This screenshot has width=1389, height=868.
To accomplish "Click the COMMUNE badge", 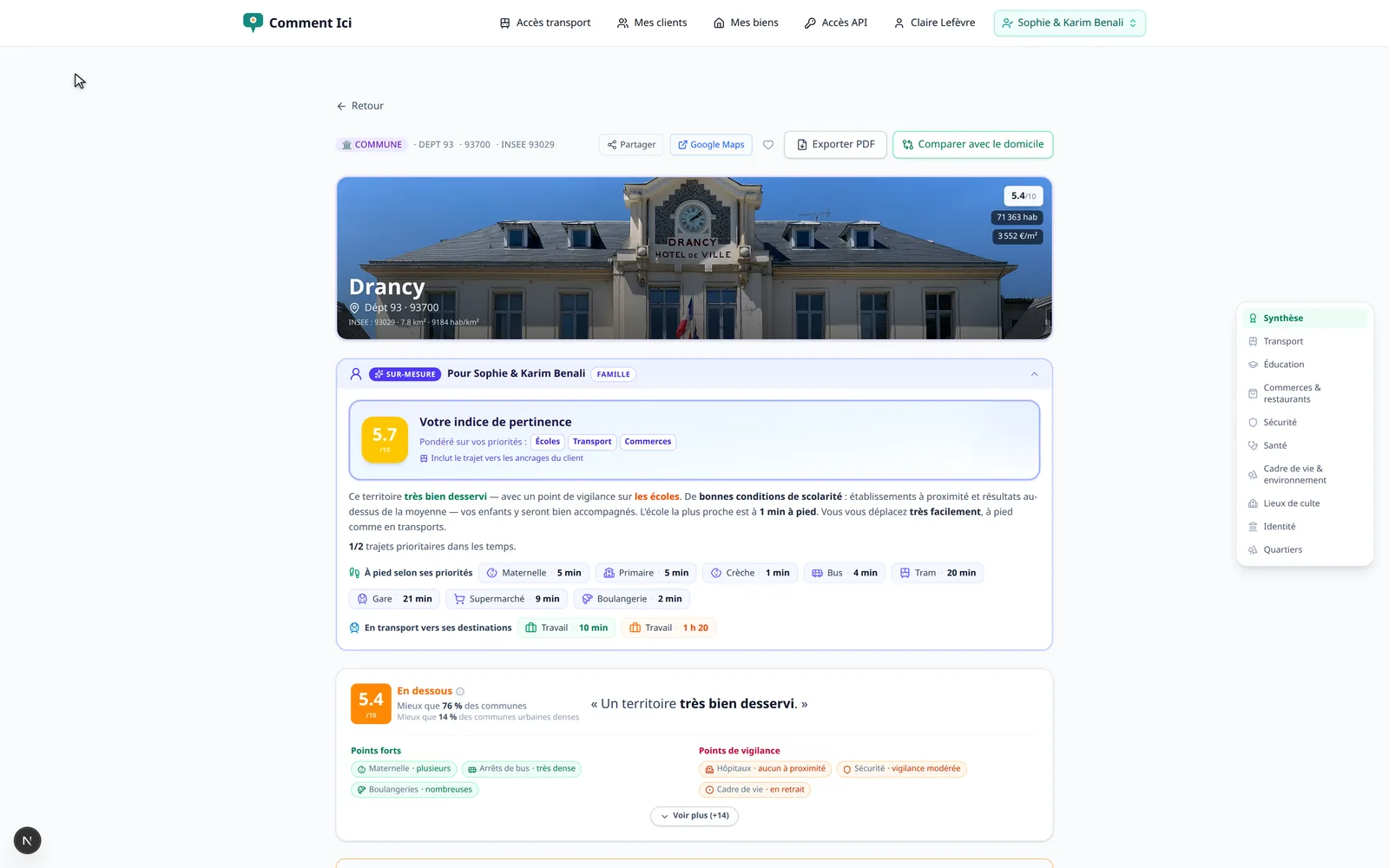I will [372, 145].
